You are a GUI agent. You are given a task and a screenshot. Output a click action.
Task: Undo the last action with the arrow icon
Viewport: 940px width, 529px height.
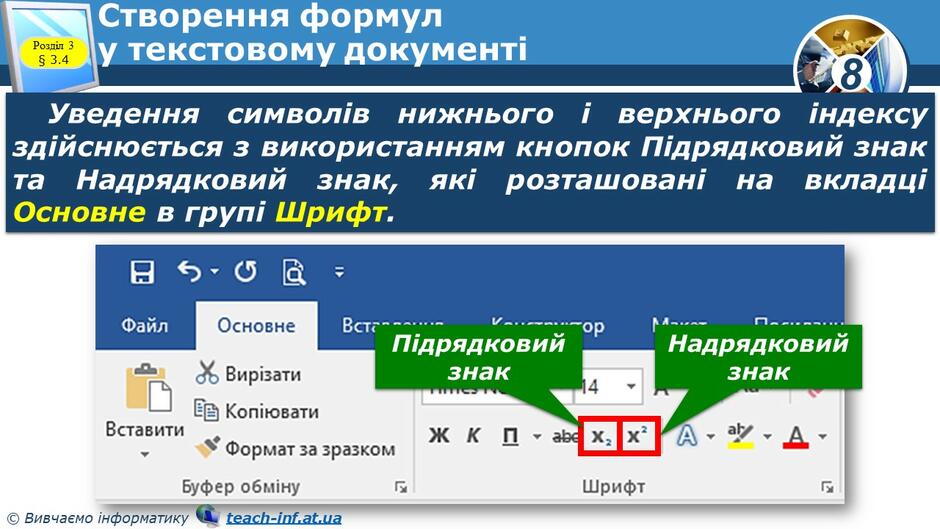(190, 272)
